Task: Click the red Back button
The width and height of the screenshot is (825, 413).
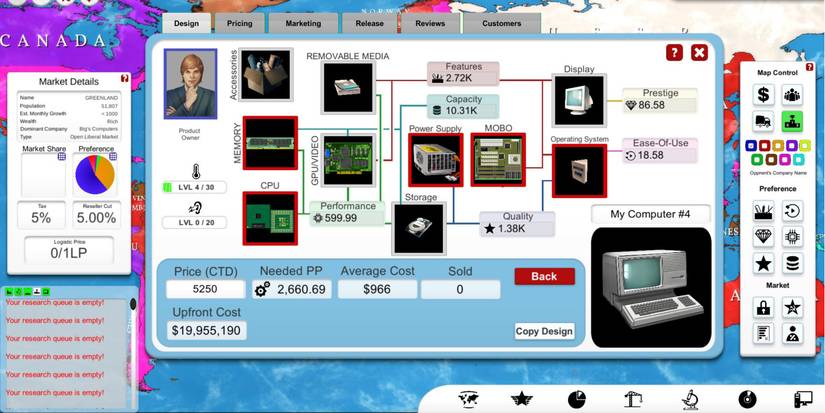Action: coord(545,276)
